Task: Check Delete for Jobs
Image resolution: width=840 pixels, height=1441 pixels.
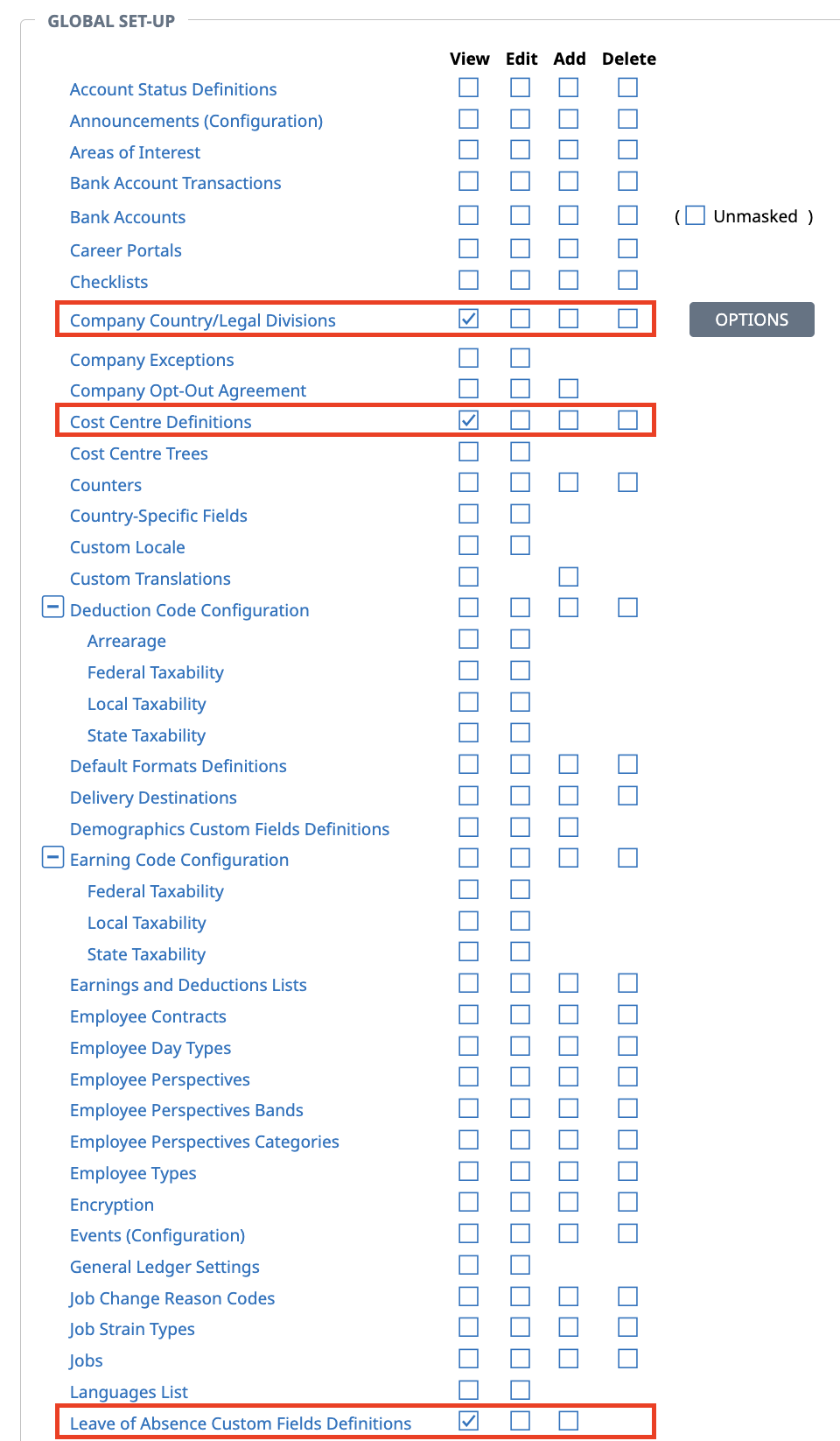Action: tap(627, 1359)
